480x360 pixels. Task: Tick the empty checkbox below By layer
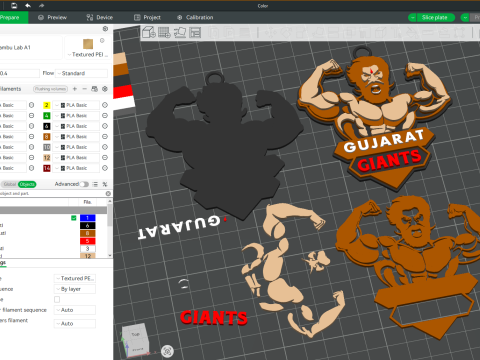pyautogui.click(x=57, y=299)
